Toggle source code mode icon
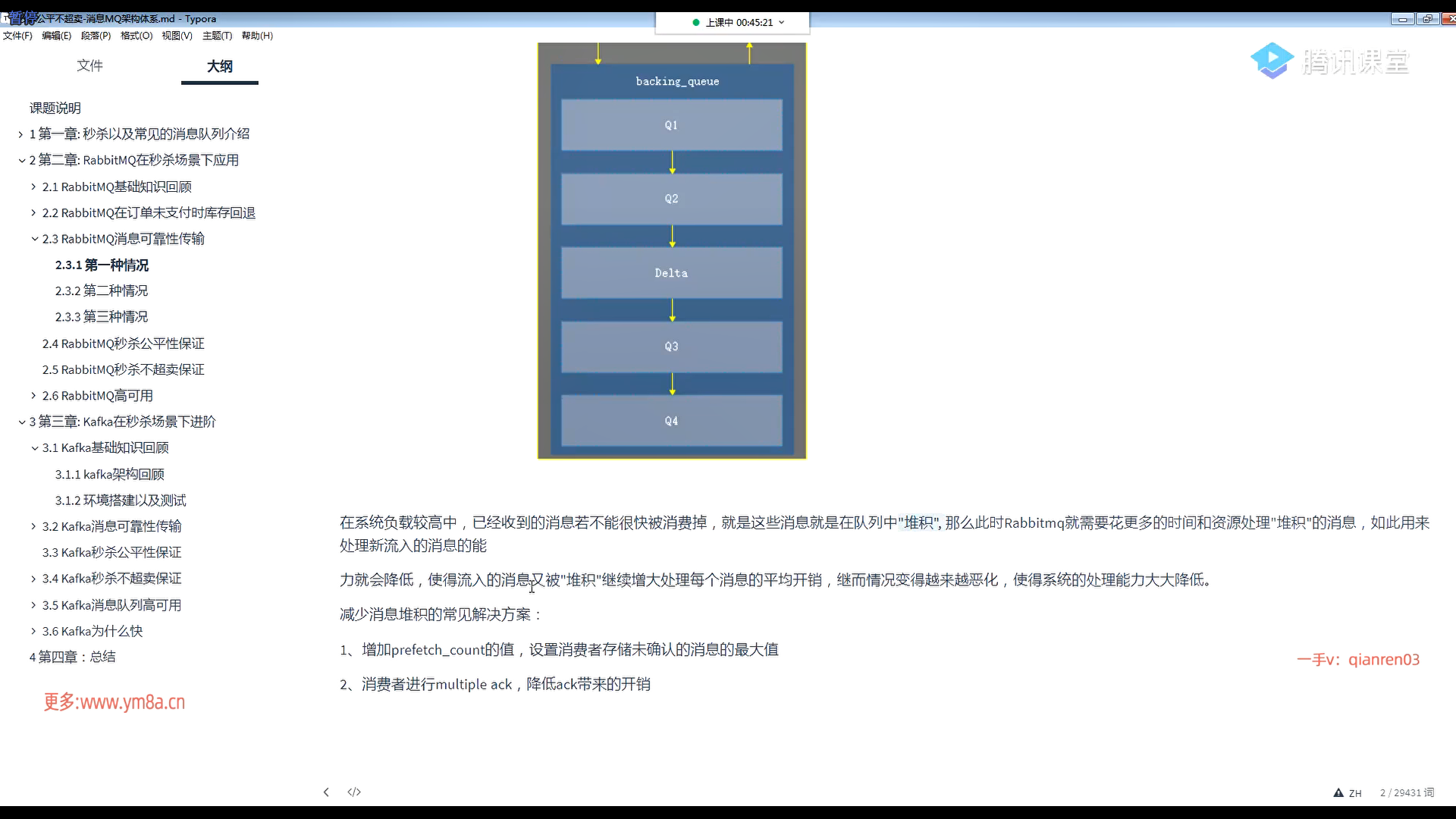 (354, 792)
